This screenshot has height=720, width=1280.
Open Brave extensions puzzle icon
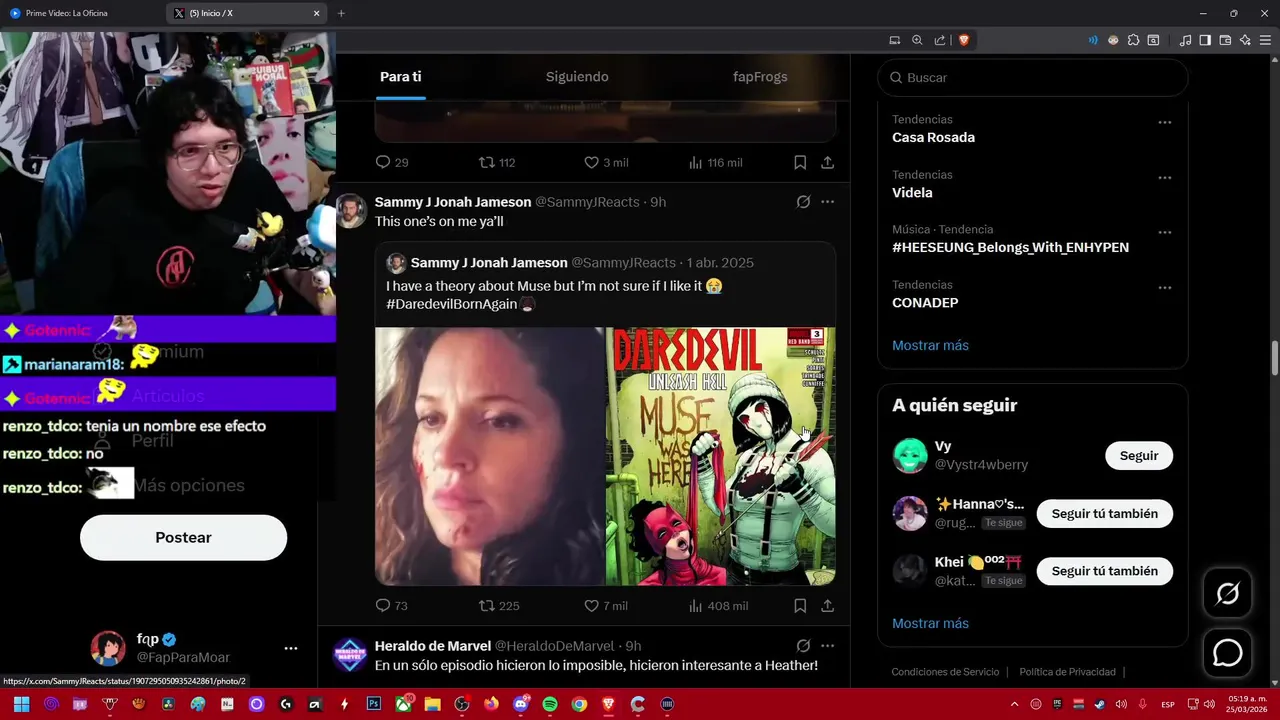(1133, 40)
